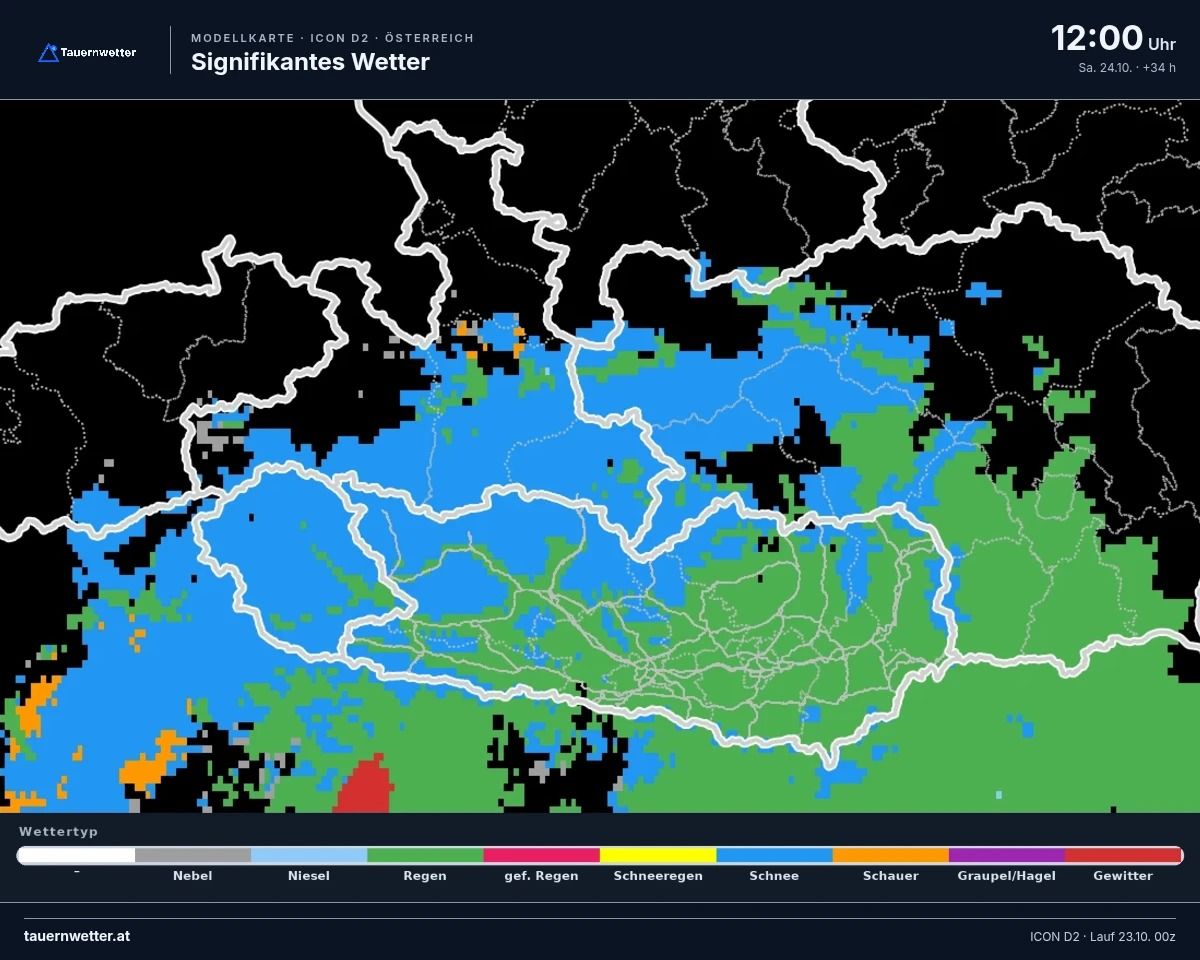
Task: Open the tauernwetter.at footer link
Action: (x=77, y=936)
